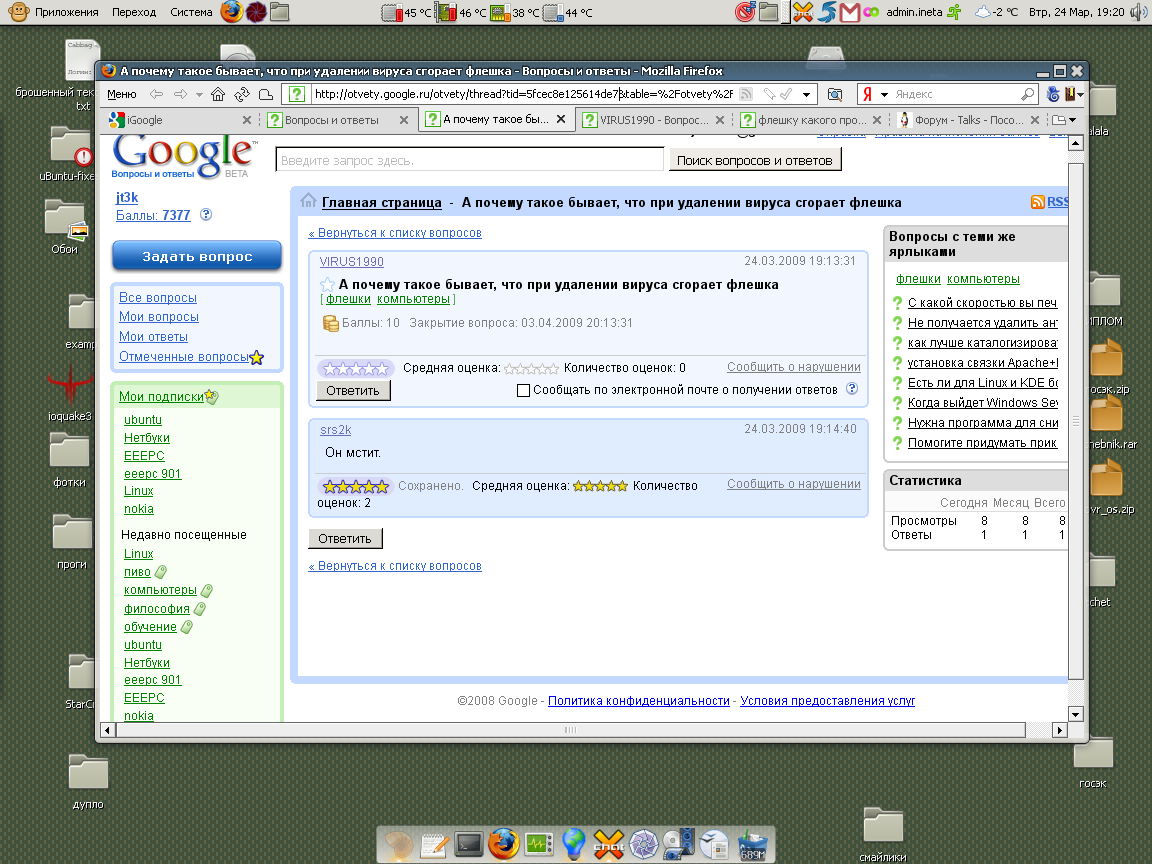Image resolution: width=1152 pixels, height=864 pixels.
Task: Click the Введите запрос здесь search field
Action: pyautogui.click(x=470, y=160)
